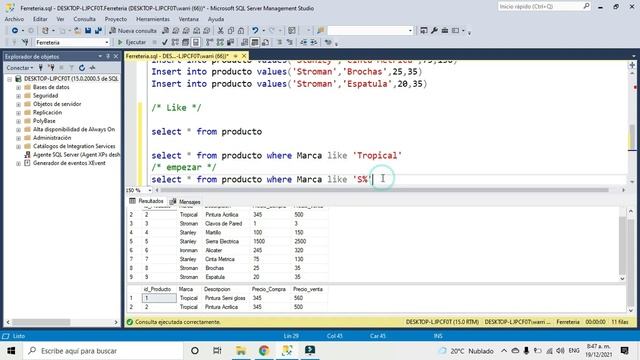Toggle Include Actual Execution Plan
This screenshot has height=360, width=640.
coord(209,42)
